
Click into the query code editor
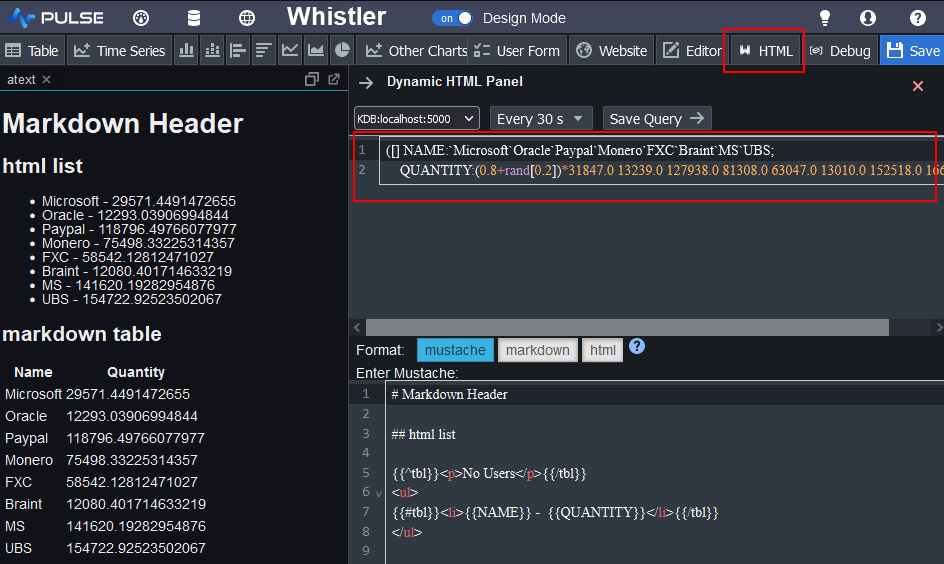[x=661, y=161]
